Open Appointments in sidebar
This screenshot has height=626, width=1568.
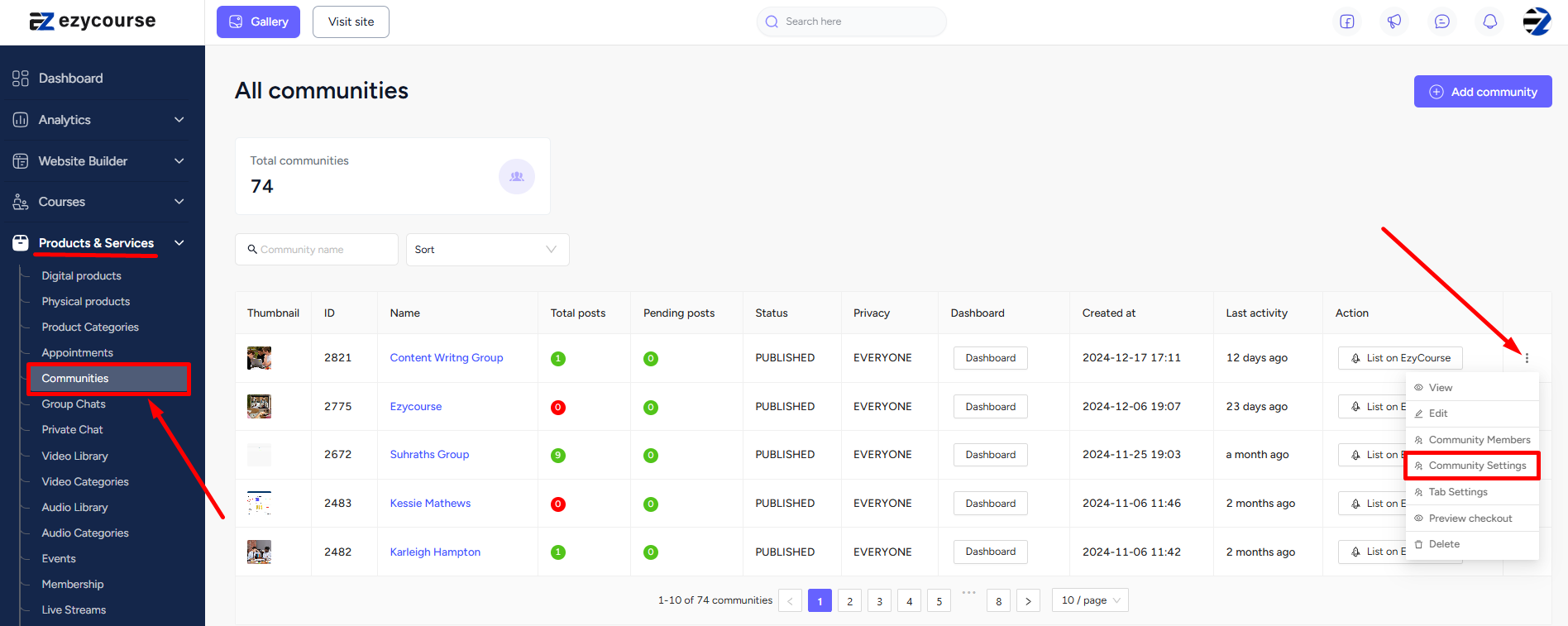coord(77,353)
